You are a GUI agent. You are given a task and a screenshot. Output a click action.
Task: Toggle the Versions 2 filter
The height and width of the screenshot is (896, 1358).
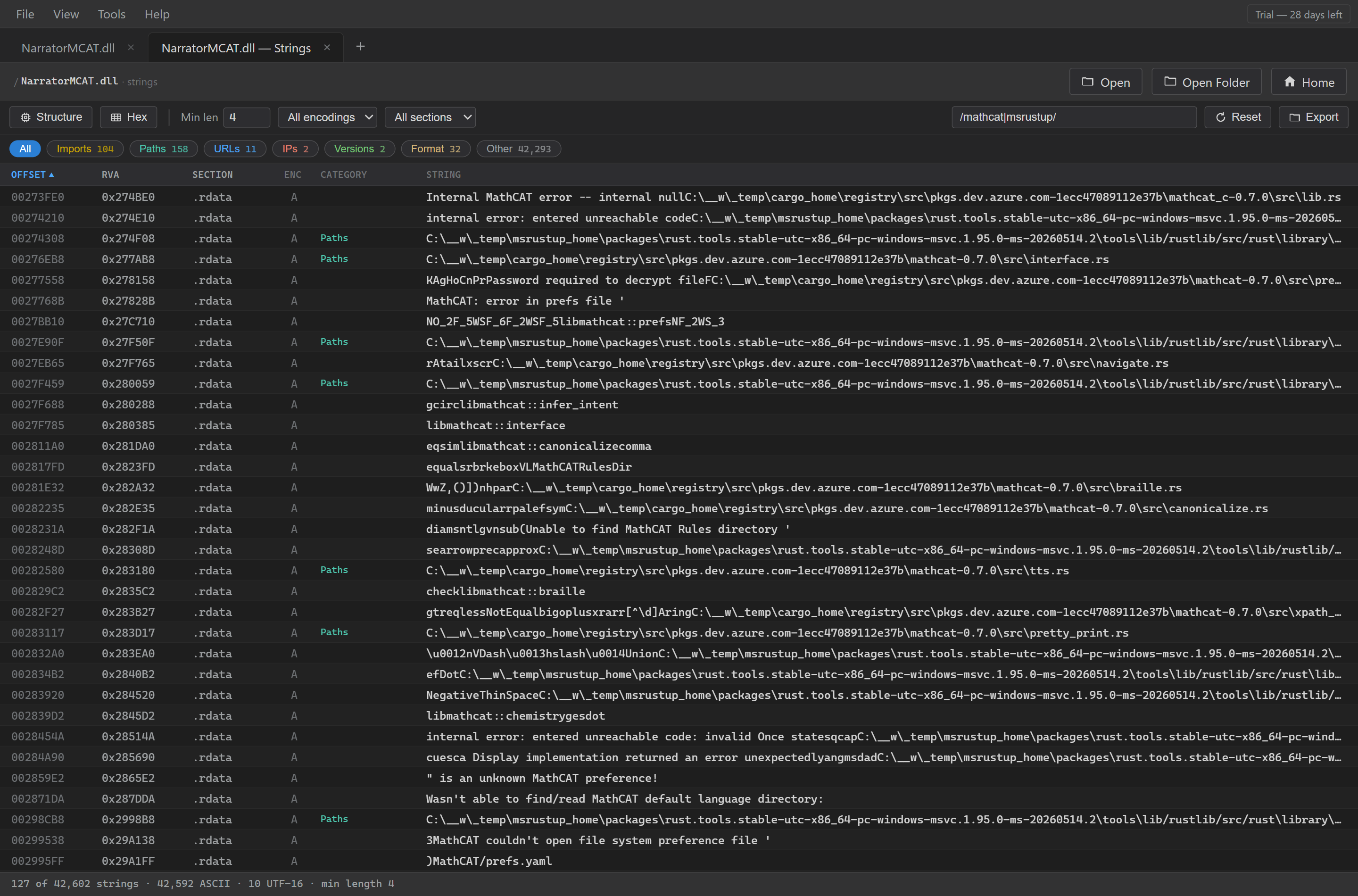point(359,149)
